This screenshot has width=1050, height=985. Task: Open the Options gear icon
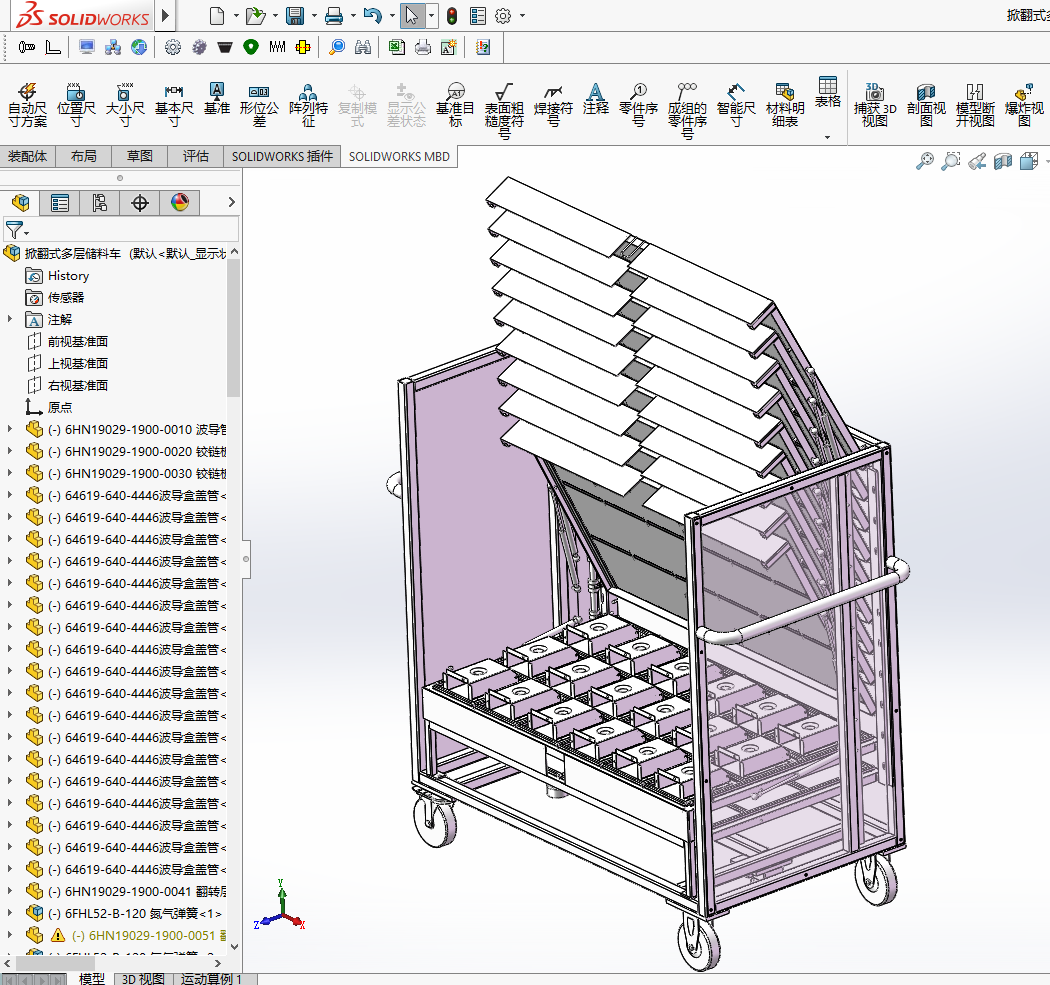point(503,15)
